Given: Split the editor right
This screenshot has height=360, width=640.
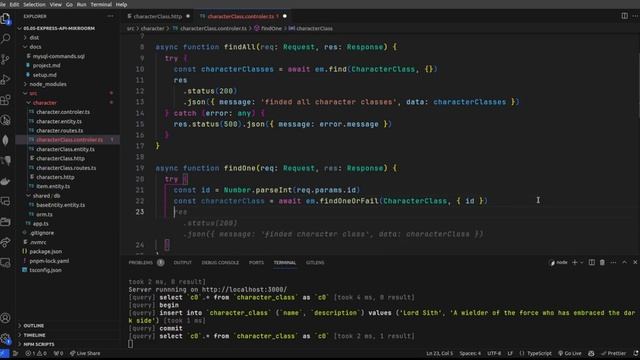Looking at the screenshot, I should (x=624, y=16).
